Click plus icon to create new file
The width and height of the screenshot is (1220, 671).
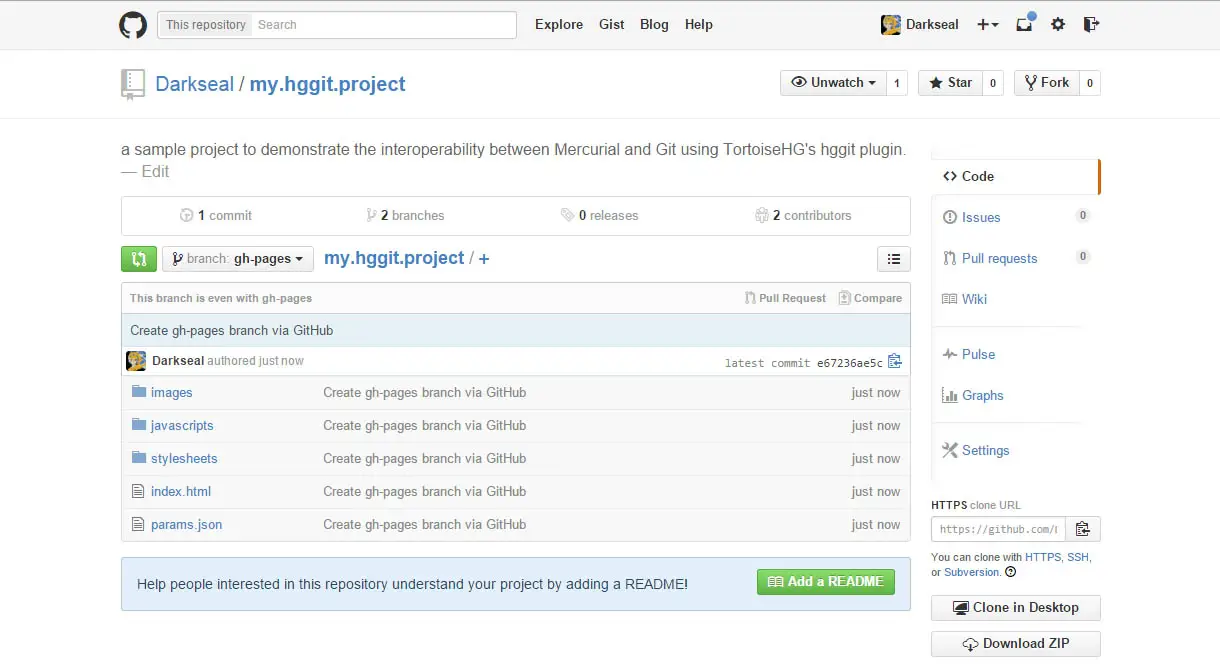[484, 259]
